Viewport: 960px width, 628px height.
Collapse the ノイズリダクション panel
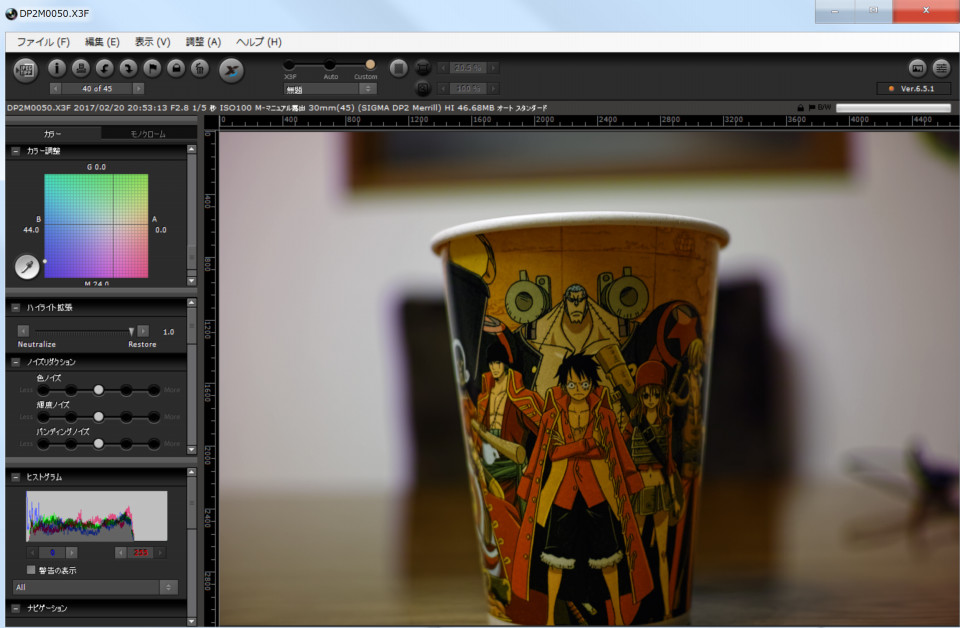(x=16, y=362)
